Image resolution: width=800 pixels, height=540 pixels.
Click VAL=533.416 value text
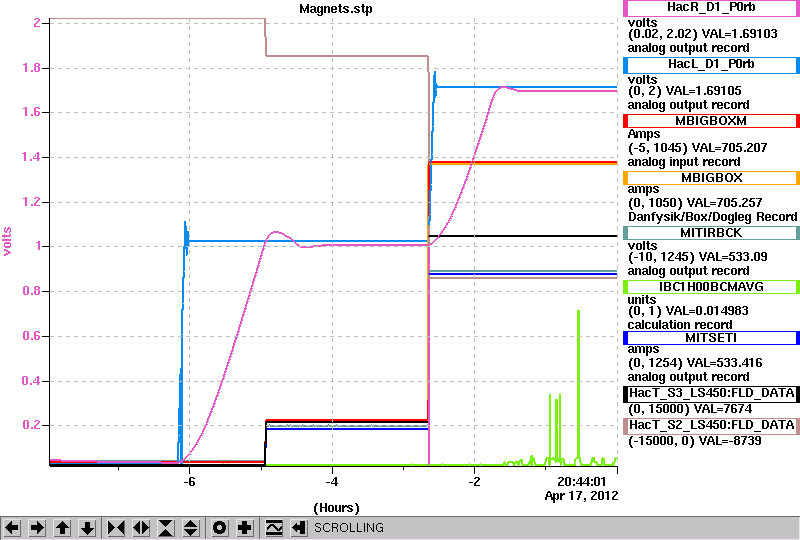(725, 363)
